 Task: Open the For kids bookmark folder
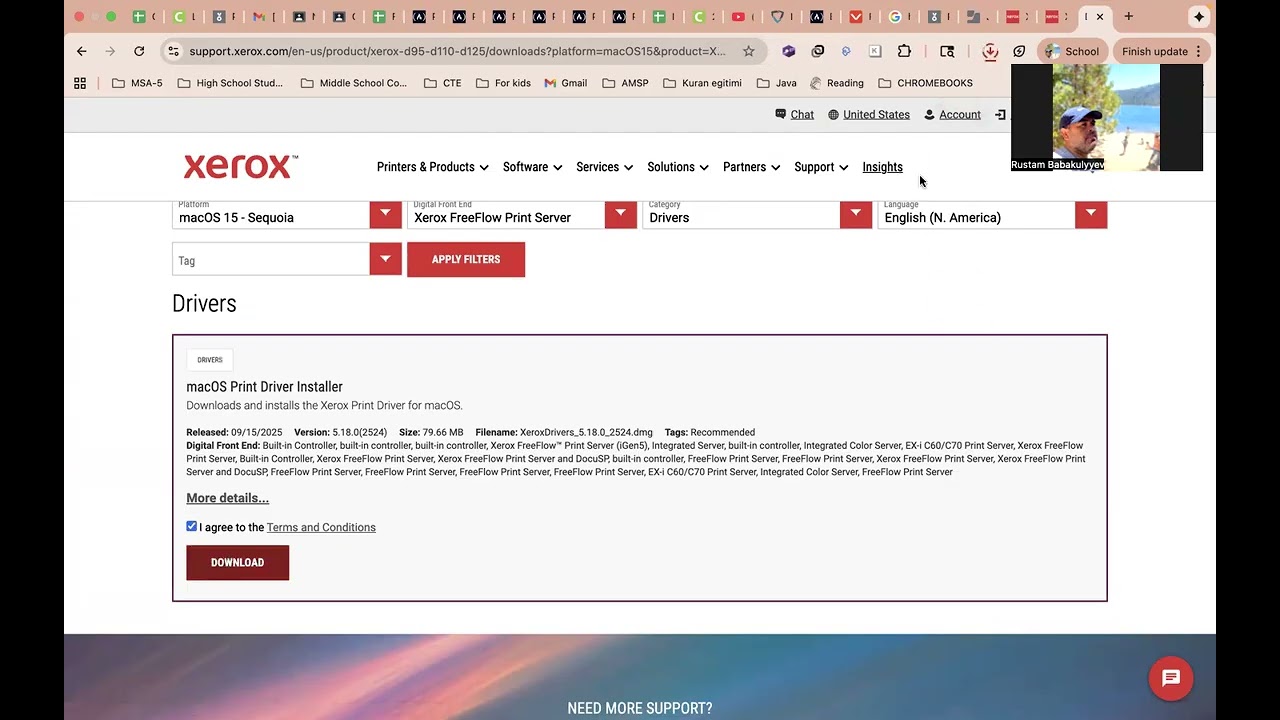tap(503, 83)
